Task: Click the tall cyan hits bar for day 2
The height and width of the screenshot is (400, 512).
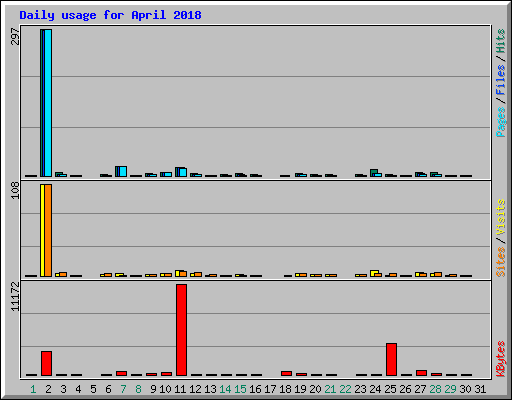Action: coord(48,103)
